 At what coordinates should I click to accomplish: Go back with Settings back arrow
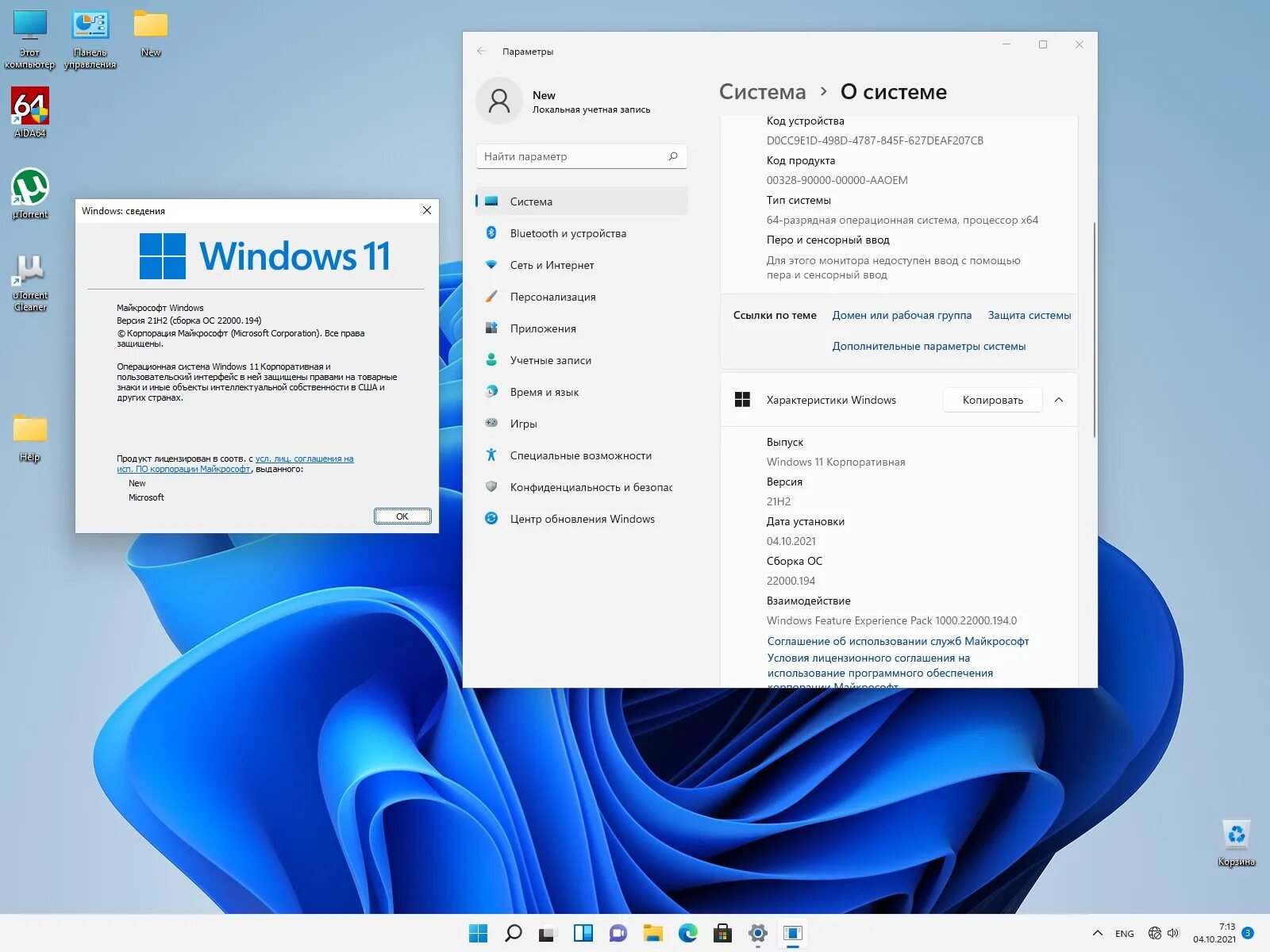tap(482, 51)
